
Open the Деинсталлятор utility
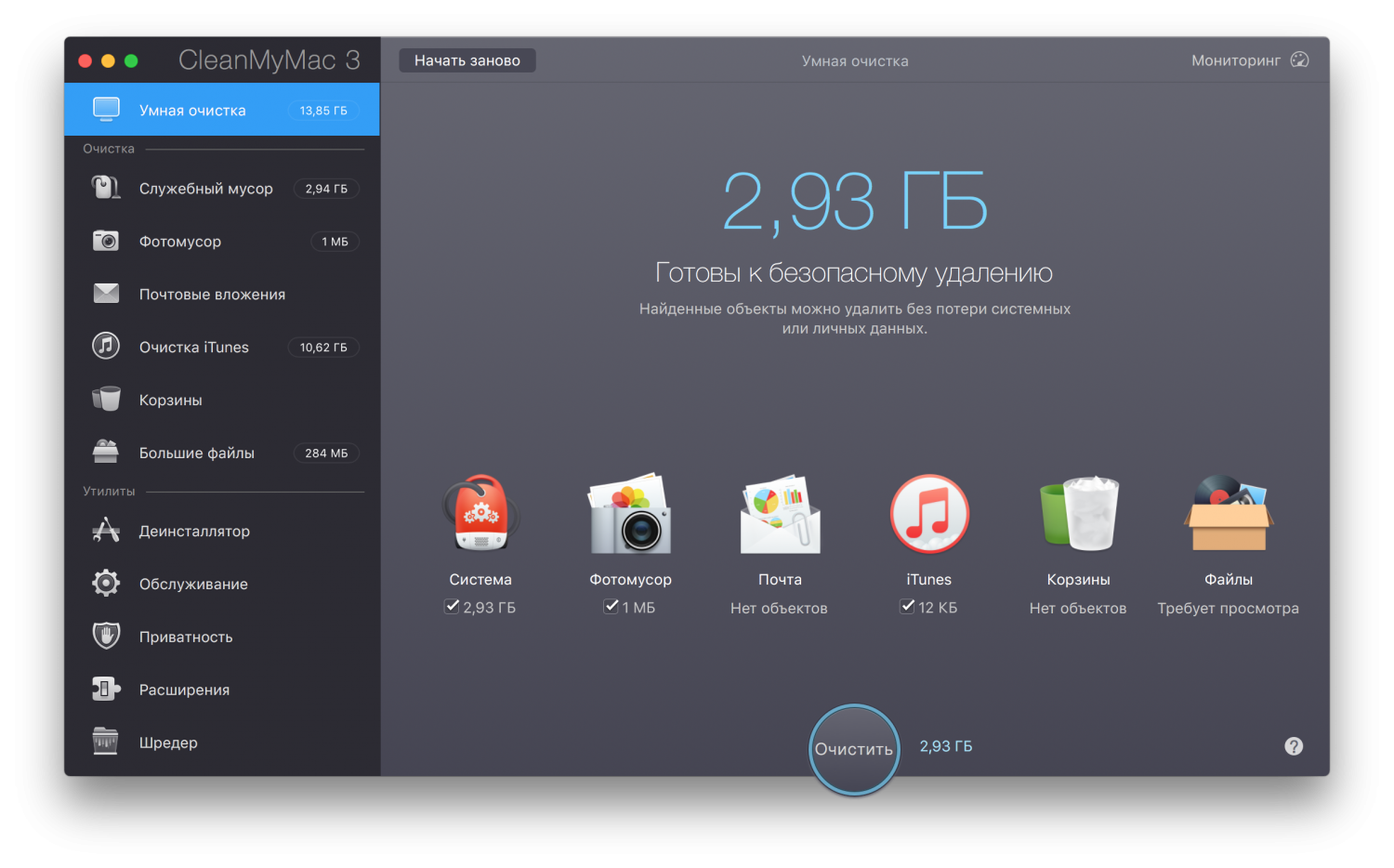click(x=222, y=531)
